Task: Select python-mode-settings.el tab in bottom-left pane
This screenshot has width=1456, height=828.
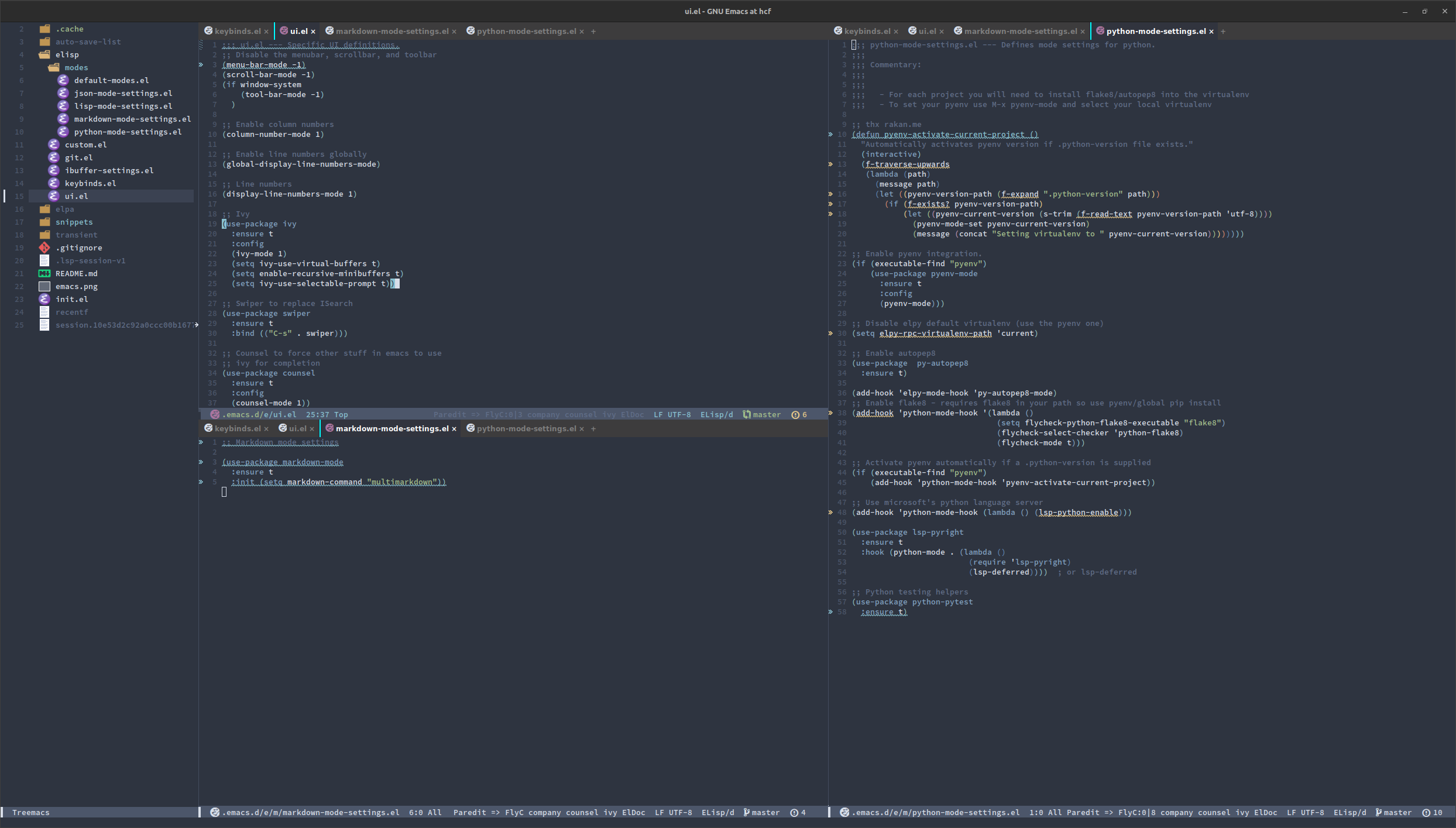Action: [x=526, y=428]
